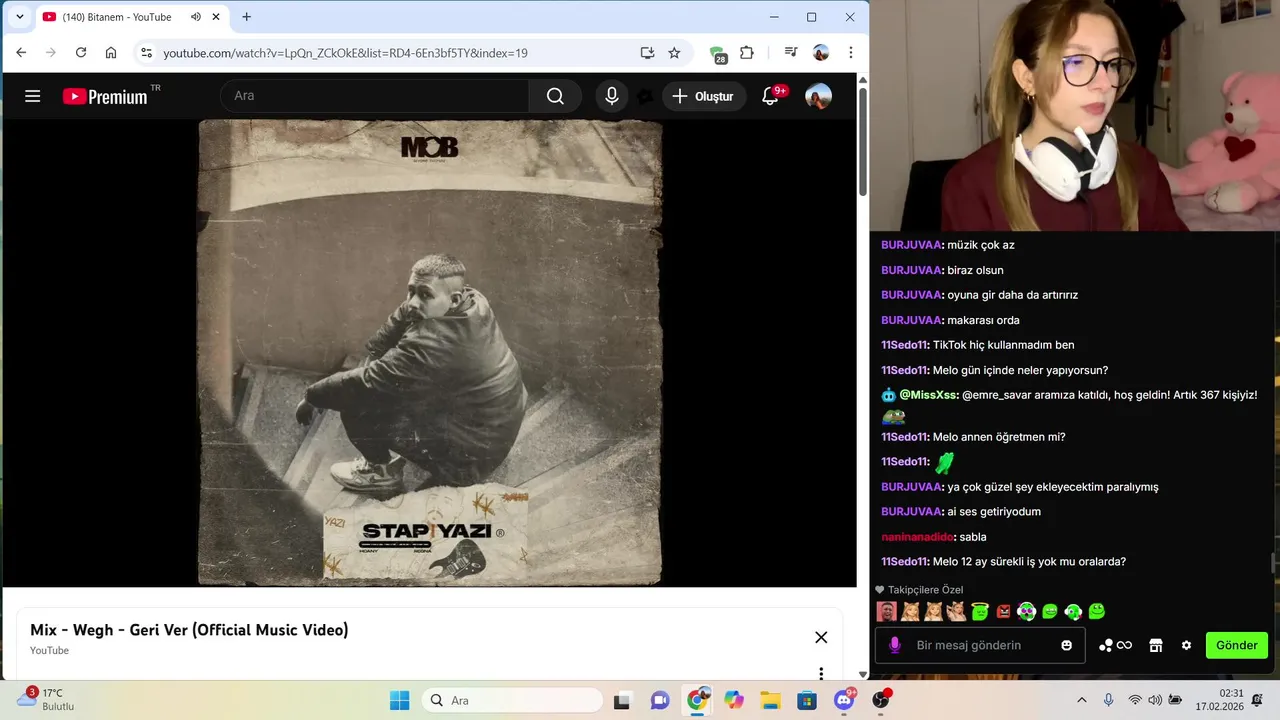Open the tab search dropdown arrow

[x=19, y=17]
